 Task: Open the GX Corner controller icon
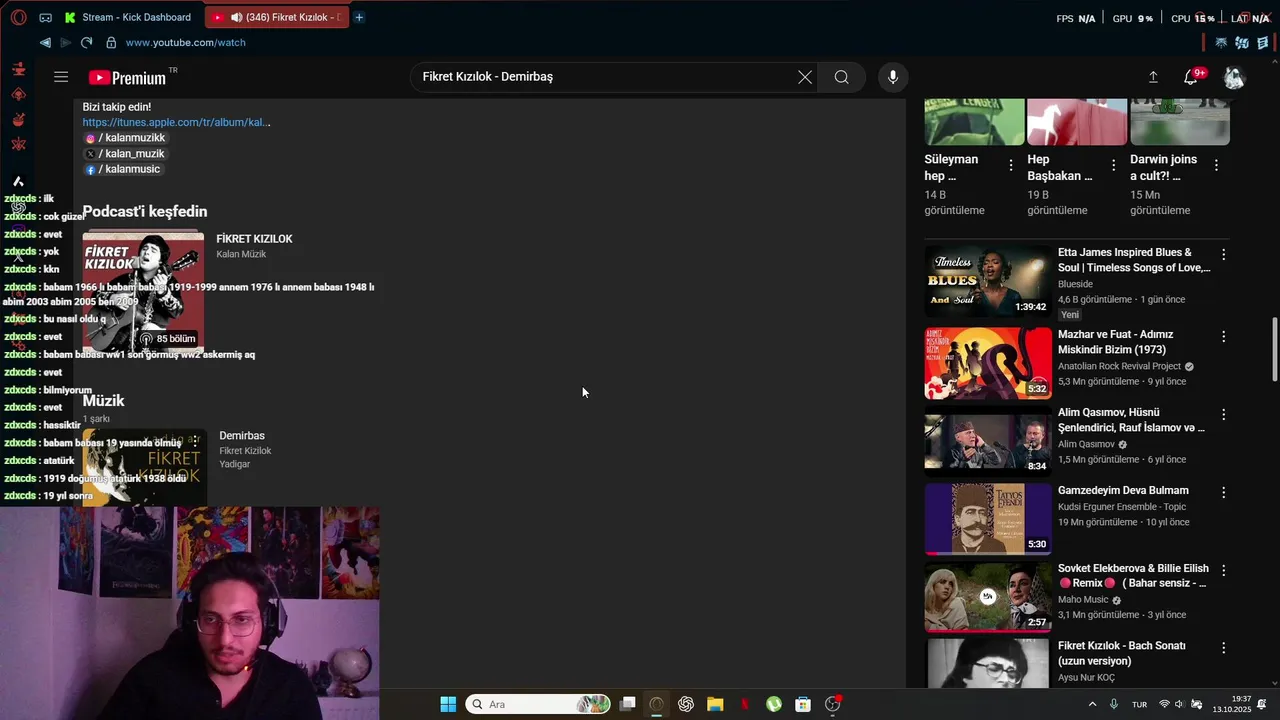tap(45, 18)
